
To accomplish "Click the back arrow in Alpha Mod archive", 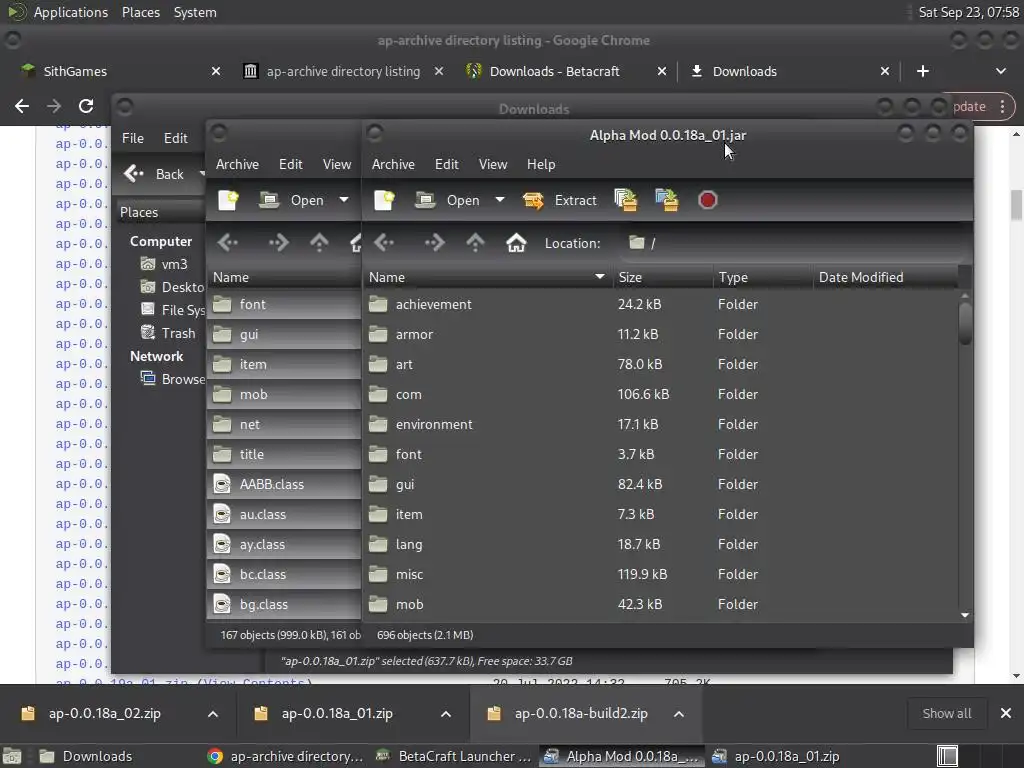I will pos(384,244).
